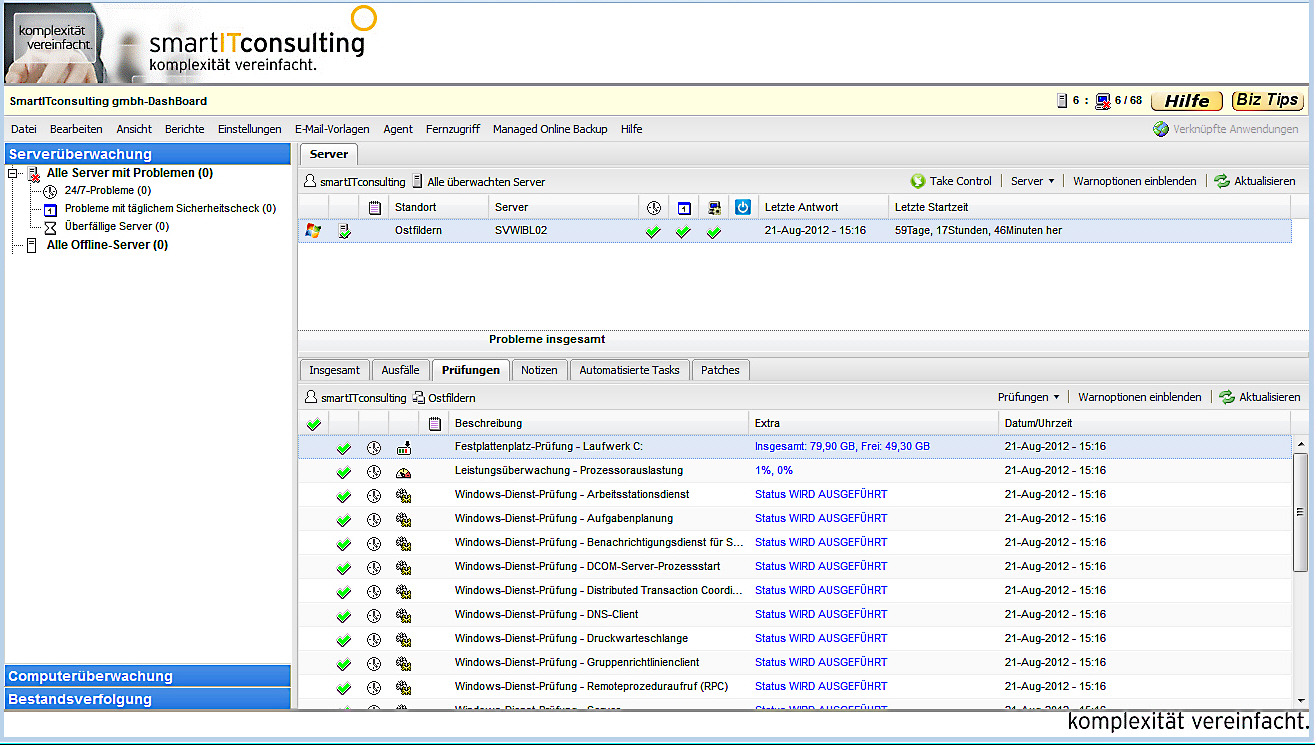Click the Hilfe button
Image resolution: width=1315 pixels, height=745 pixels.
1187,100
